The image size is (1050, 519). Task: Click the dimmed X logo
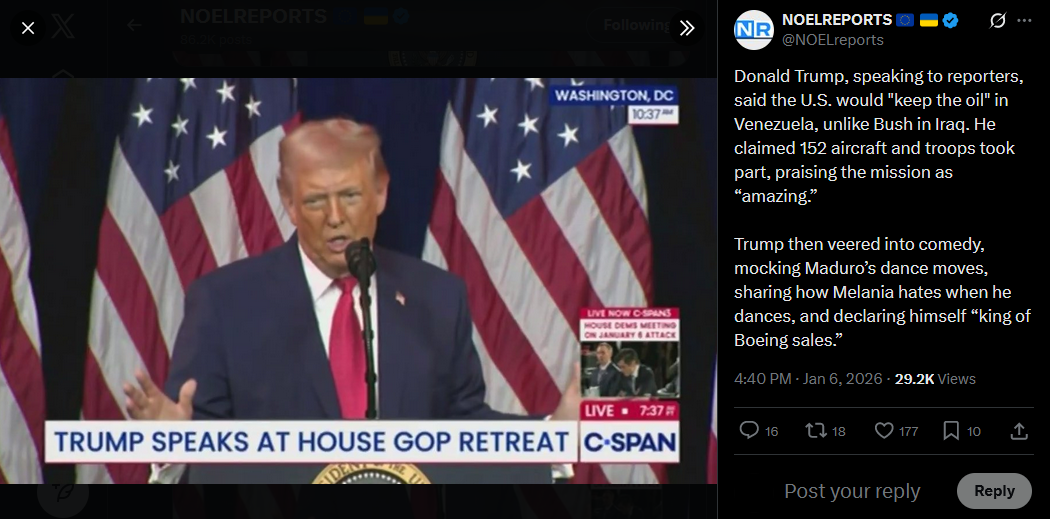[x=63, y=26]
